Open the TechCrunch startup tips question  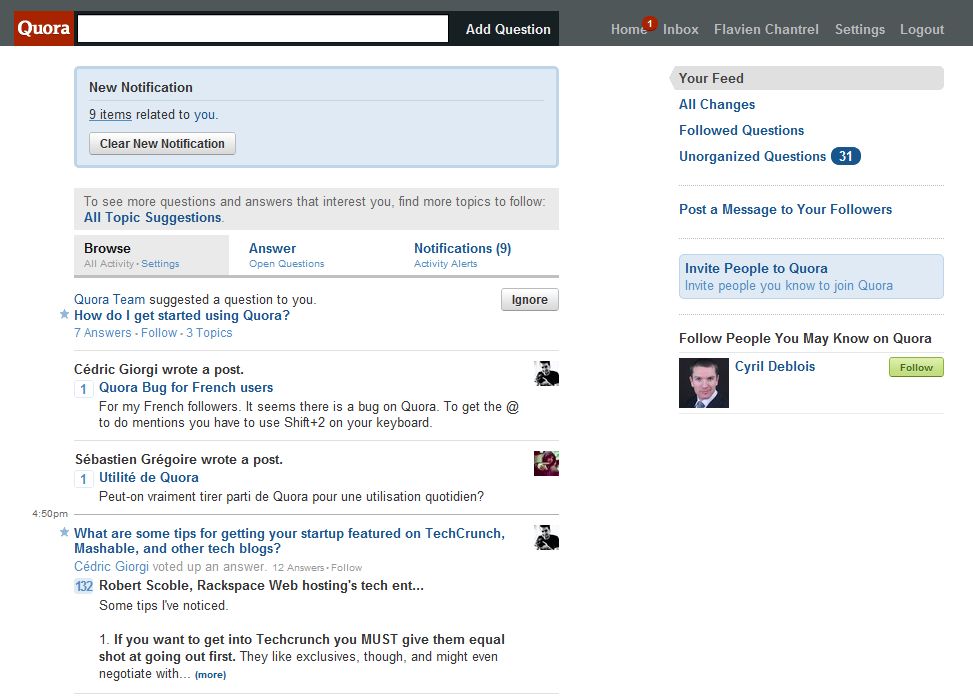[289, 541]
